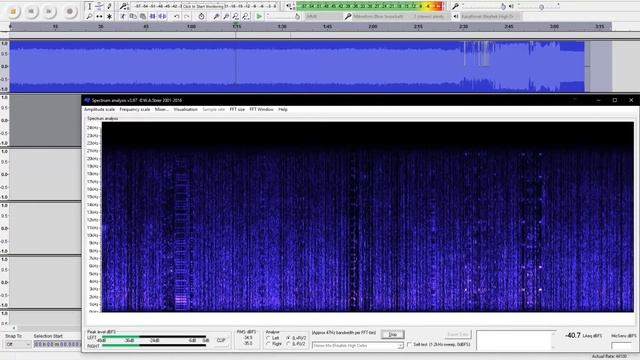
Task: Click the Export Data button
Action: coord(458,334)
